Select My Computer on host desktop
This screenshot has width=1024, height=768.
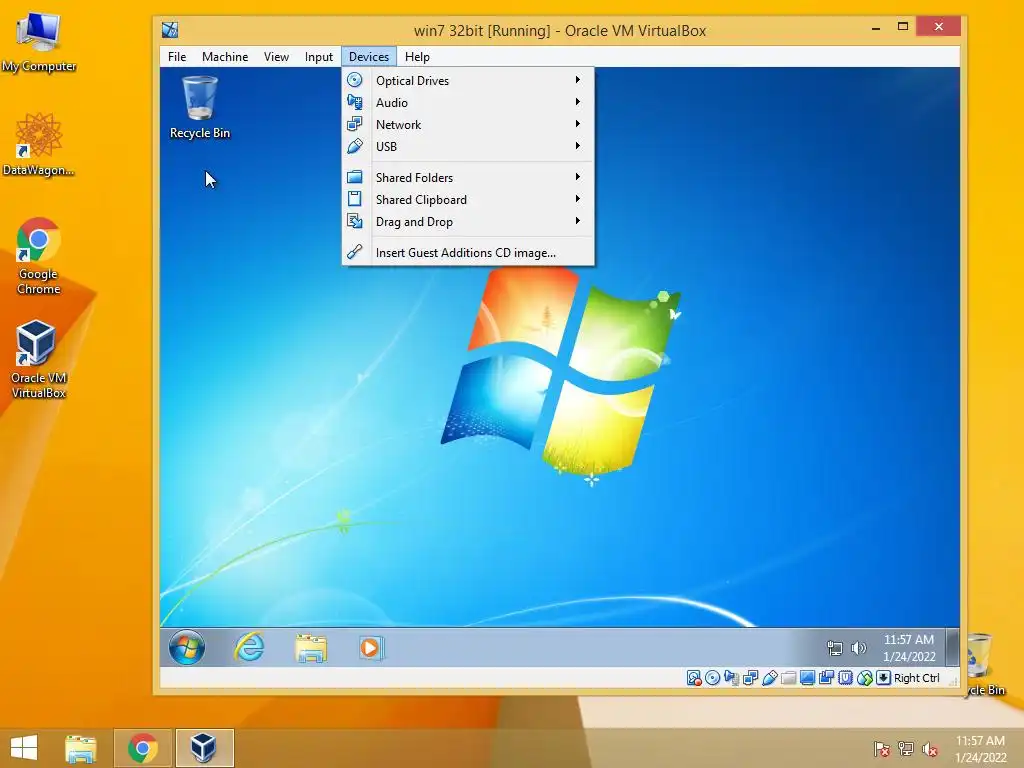pyautogui.click(x=39, y=42)
